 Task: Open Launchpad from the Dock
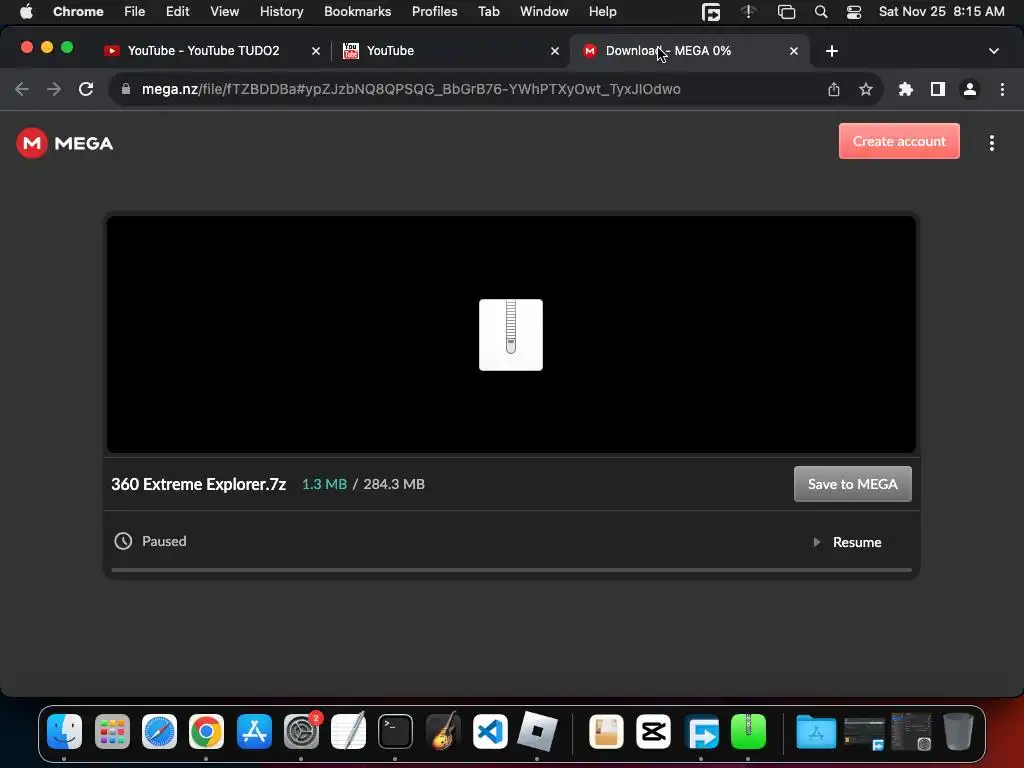tap(112, 731)
